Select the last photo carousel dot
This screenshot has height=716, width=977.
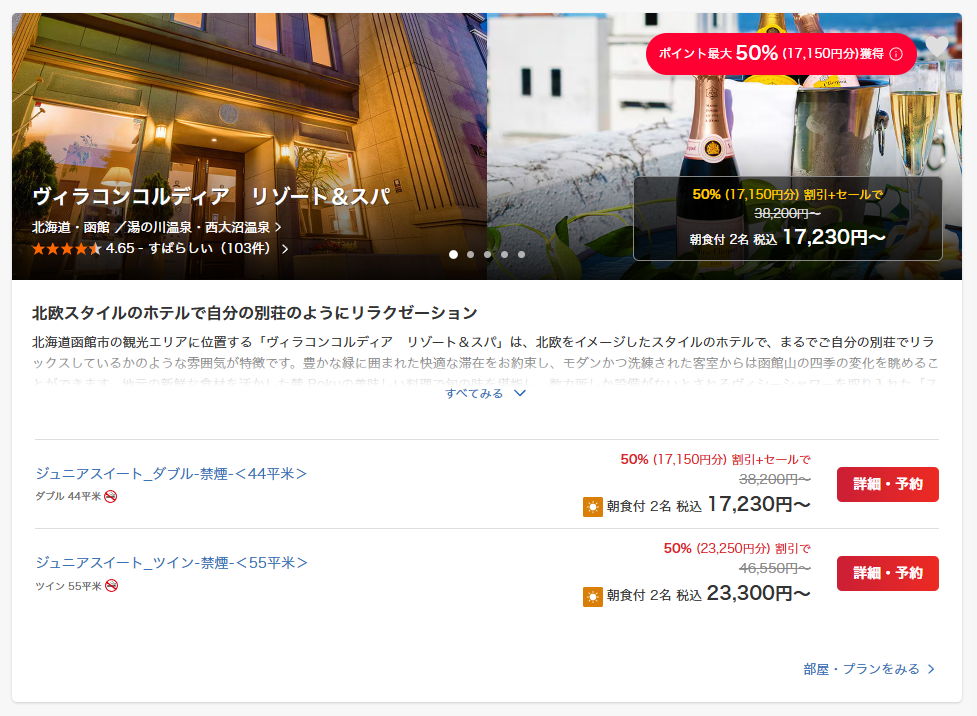coord(521,255)
